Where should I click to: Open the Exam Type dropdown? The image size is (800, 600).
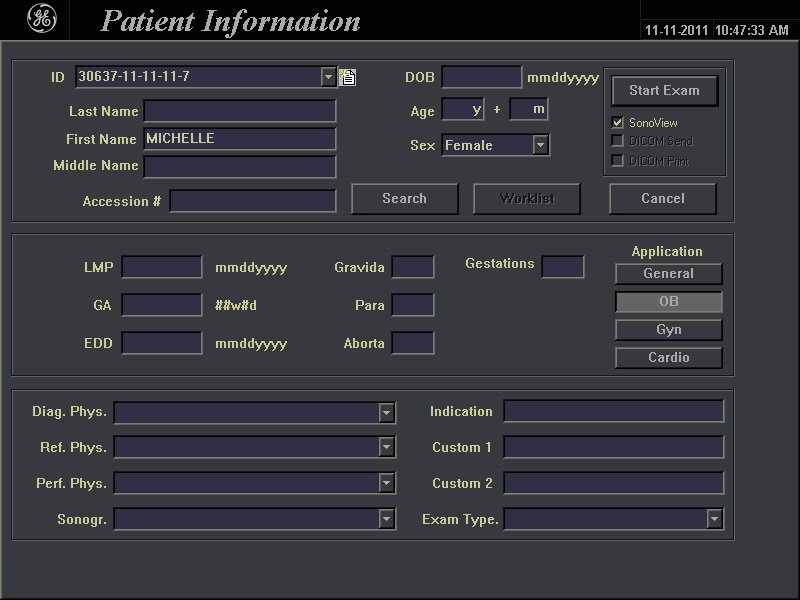714,519
